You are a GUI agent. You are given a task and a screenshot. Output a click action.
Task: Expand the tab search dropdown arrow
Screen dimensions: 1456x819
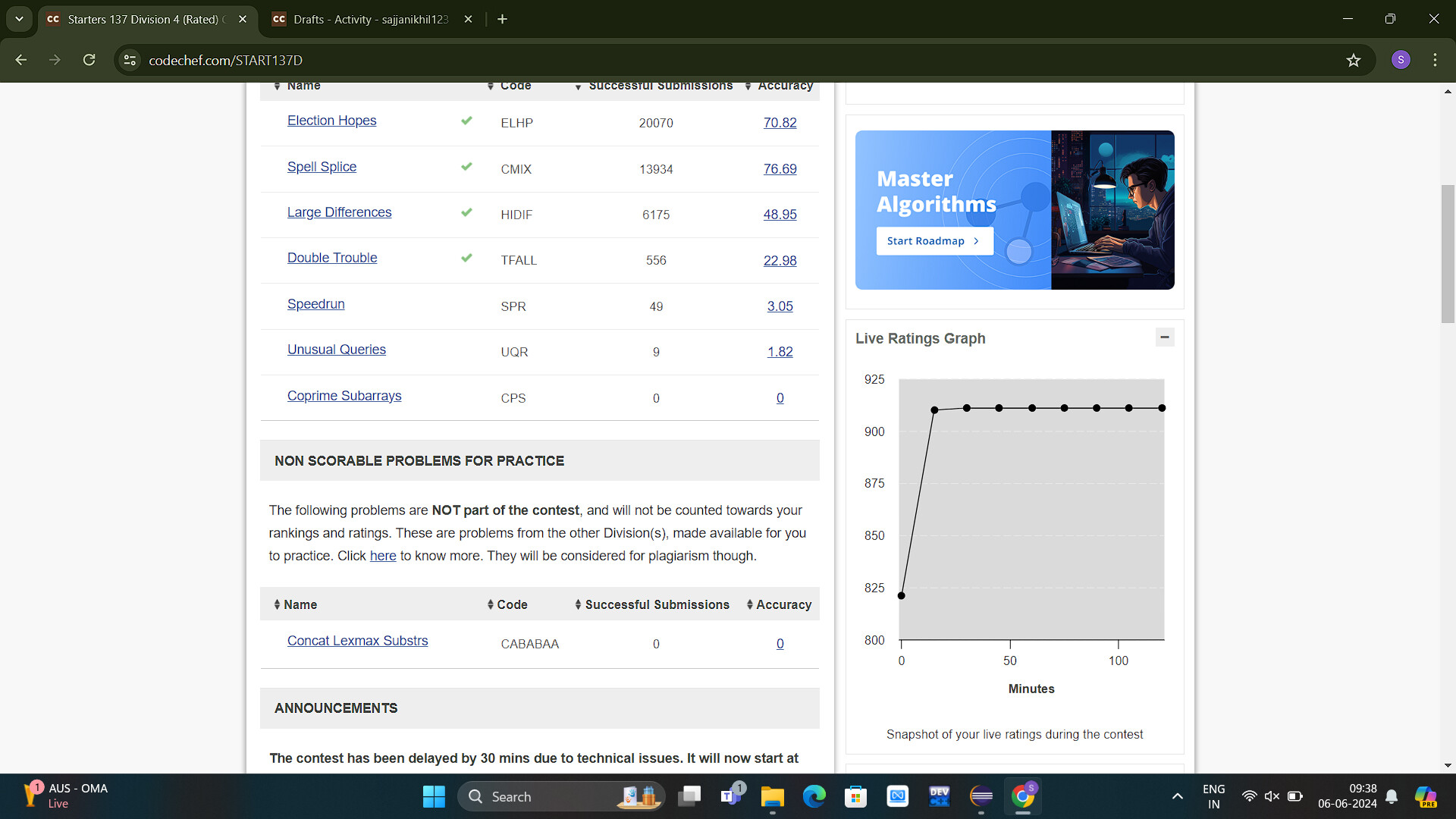click(x=19, y=19)
